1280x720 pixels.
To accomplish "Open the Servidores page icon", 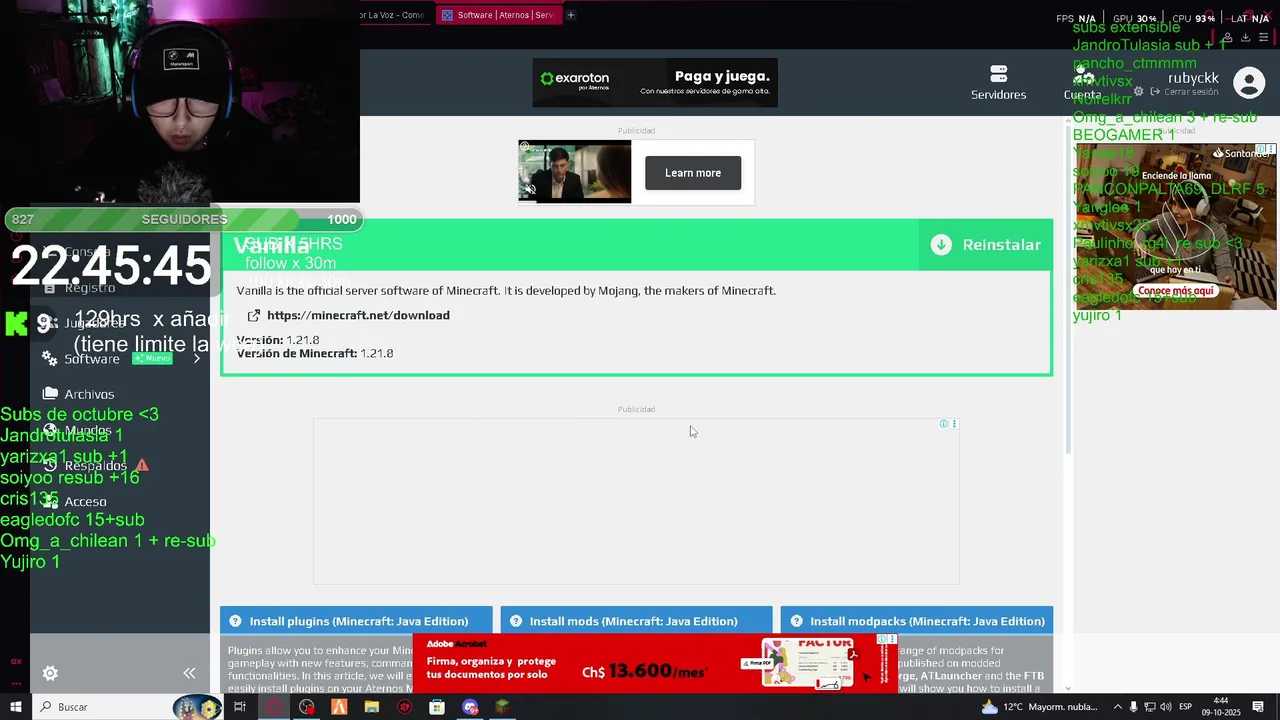I will (998, 74).
